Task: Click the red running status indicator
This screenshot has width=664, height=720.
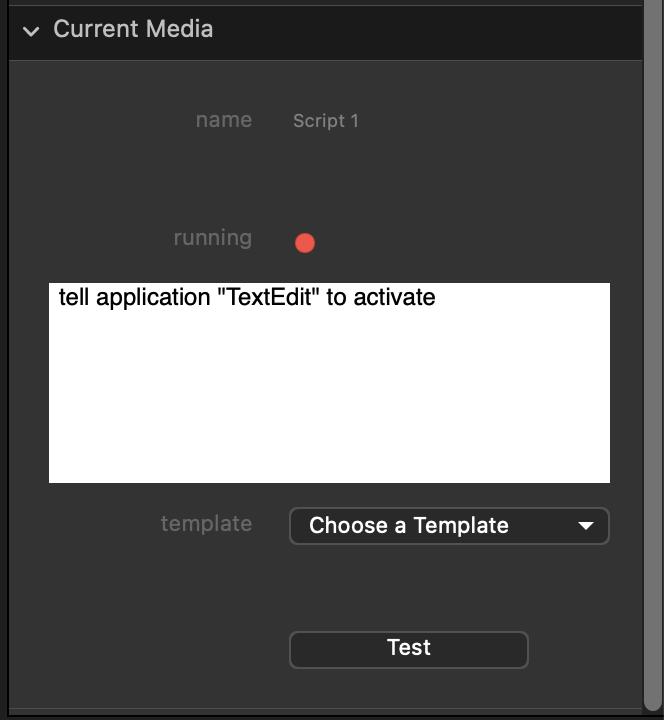Action: click(305, 243)
